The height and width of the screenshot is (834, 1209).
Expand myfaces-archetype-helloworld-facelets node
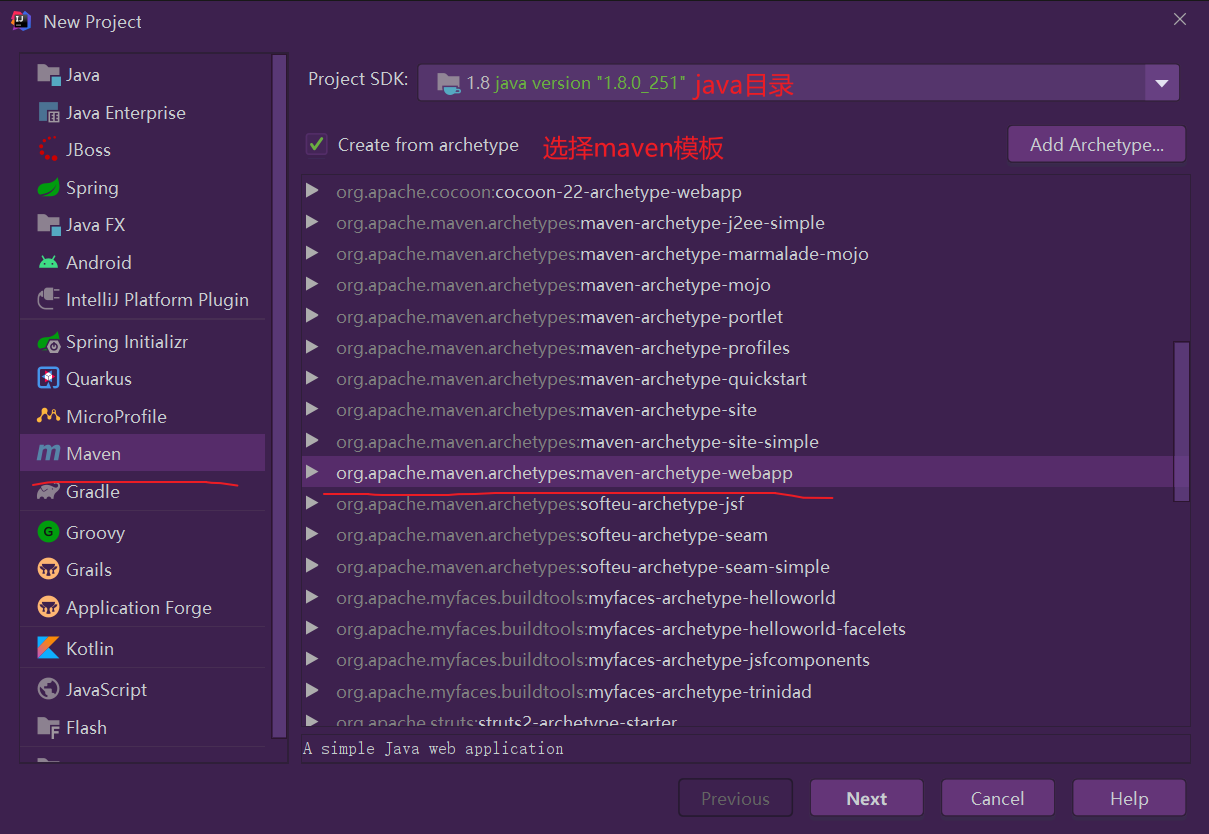312,628
